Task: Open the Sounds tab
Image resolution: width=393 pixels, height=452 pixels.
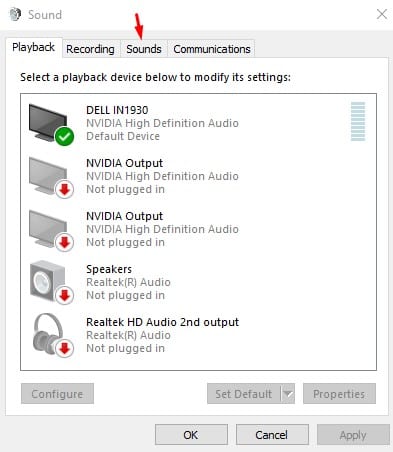Action: 144,49
